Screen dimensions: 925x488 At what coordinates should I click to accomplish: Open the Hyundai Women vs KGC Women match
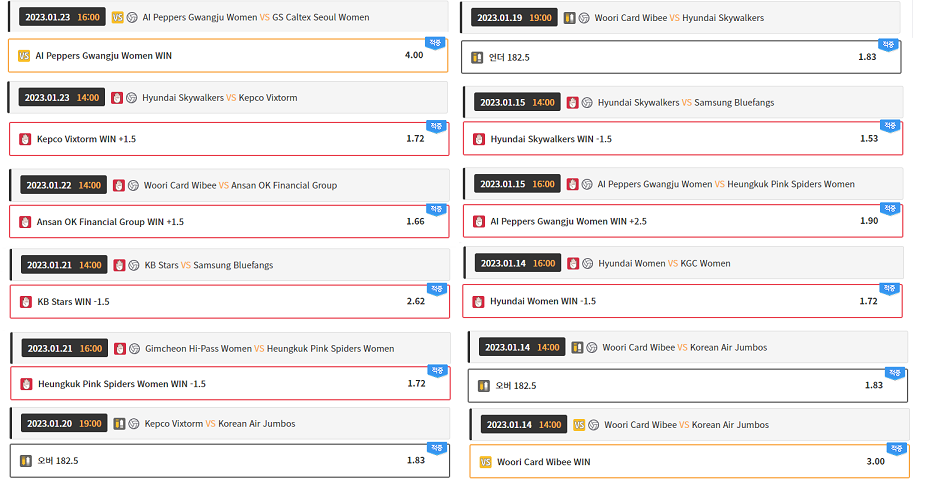[664, 264]
